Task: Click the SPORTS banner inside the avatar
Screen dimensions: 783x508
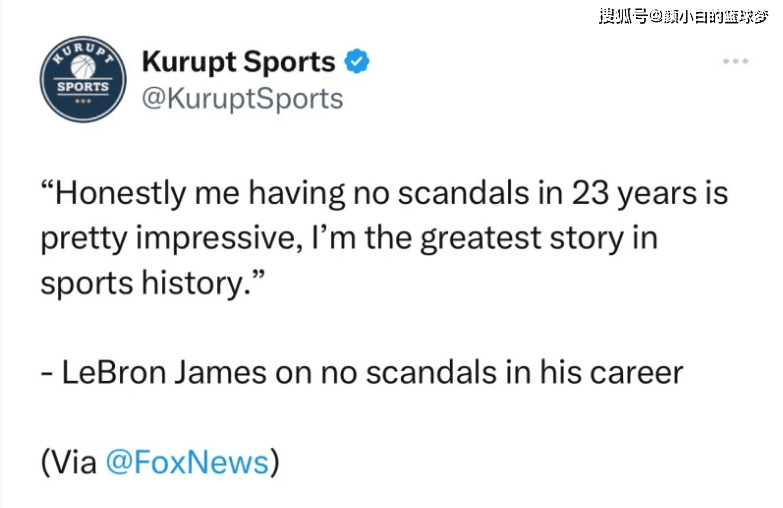Action: [83, 87]
